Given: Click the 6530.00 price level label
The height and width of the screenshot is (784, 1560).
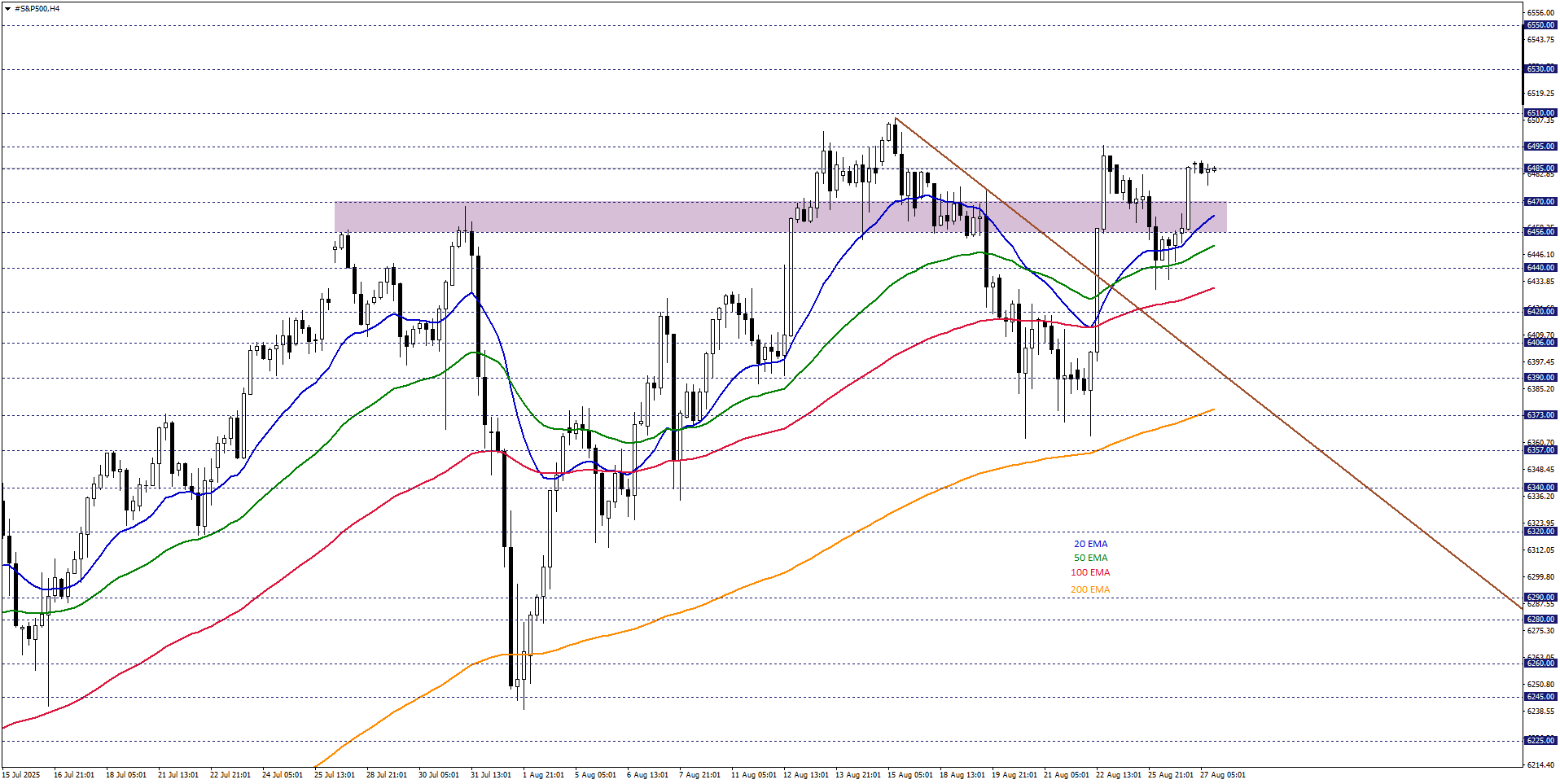Looking at the screenshot, I should 1540,69.
